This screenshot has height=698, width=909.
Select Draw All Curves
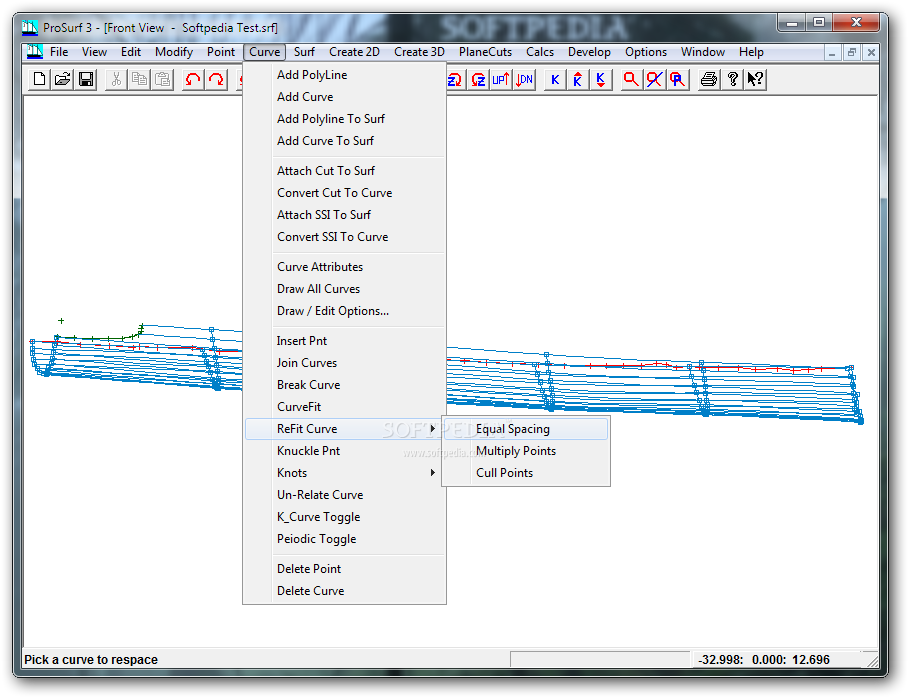344,289
